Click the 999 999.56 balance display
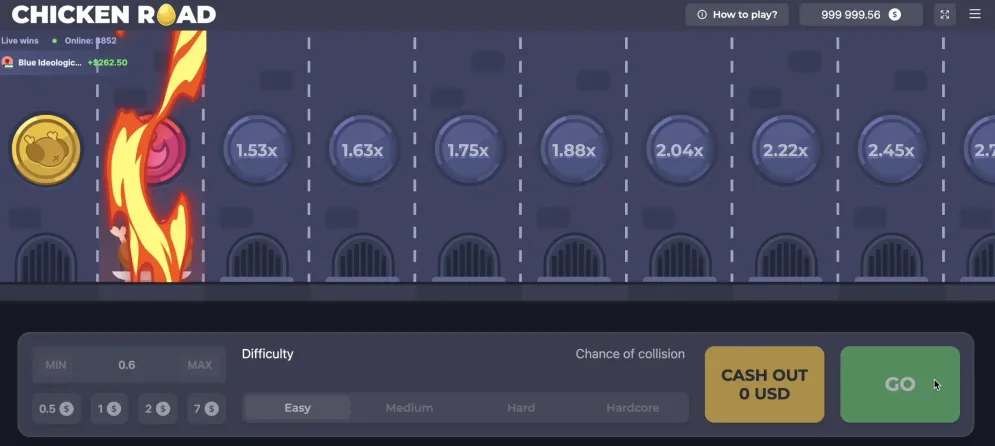995x446 pixels. pos(860,15)
